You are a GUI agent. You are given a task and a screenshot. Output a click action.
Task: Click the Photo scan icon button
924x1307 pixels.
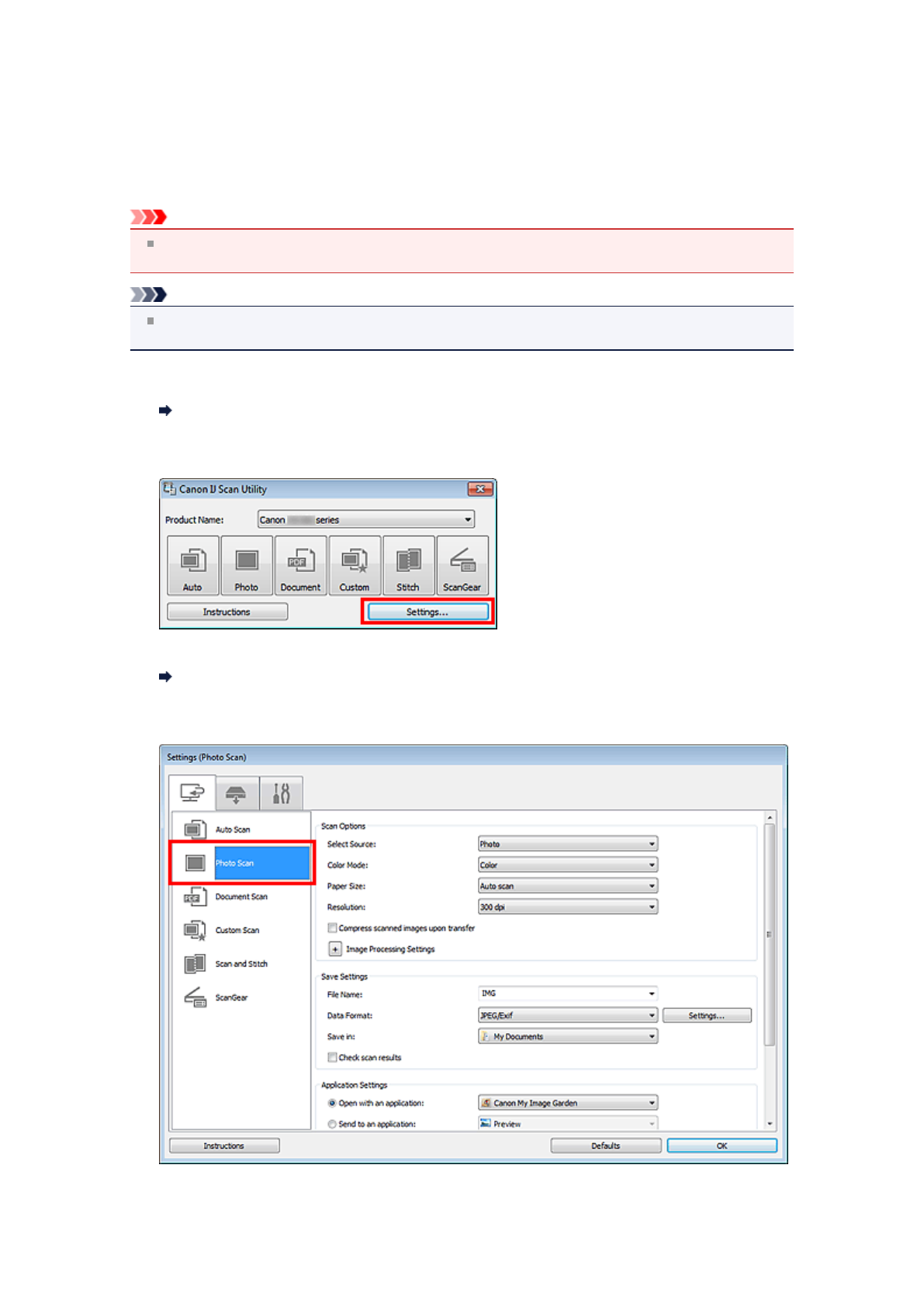247,565
